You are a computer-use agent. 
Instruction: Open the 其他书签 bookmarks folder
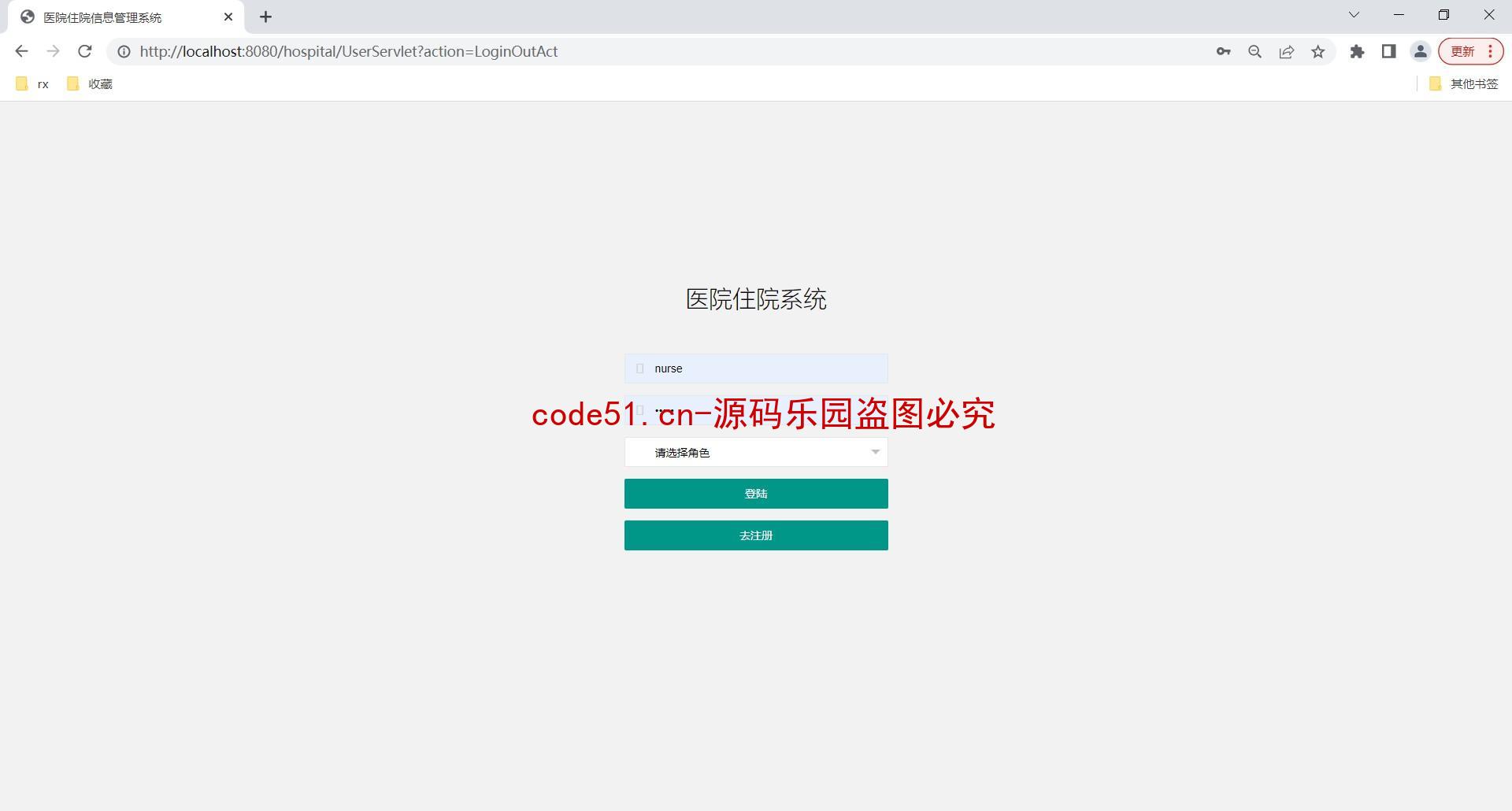click(x=1464, y=83)
